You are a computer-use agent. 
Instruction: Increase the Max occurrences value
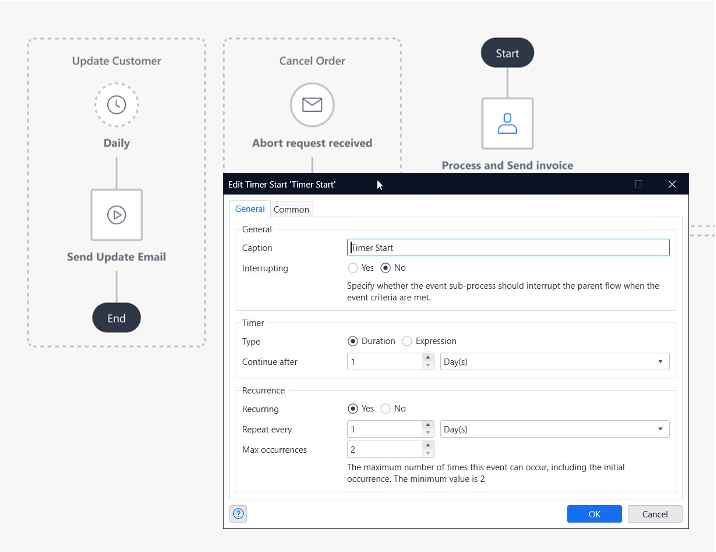coord(428,445)
